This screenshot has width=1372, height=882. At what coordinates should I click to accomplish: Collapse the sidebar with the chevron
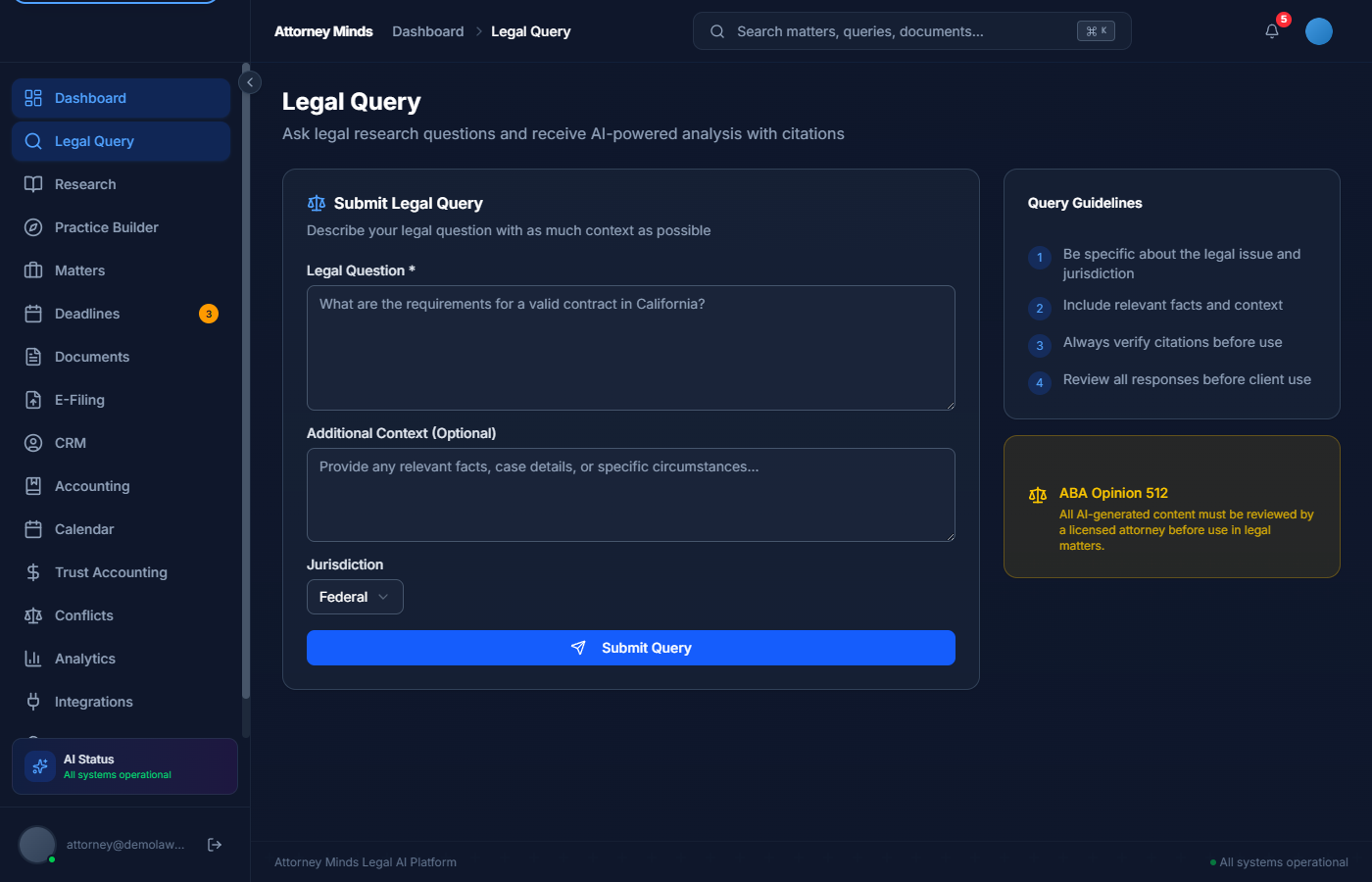[x=250, y=82]
